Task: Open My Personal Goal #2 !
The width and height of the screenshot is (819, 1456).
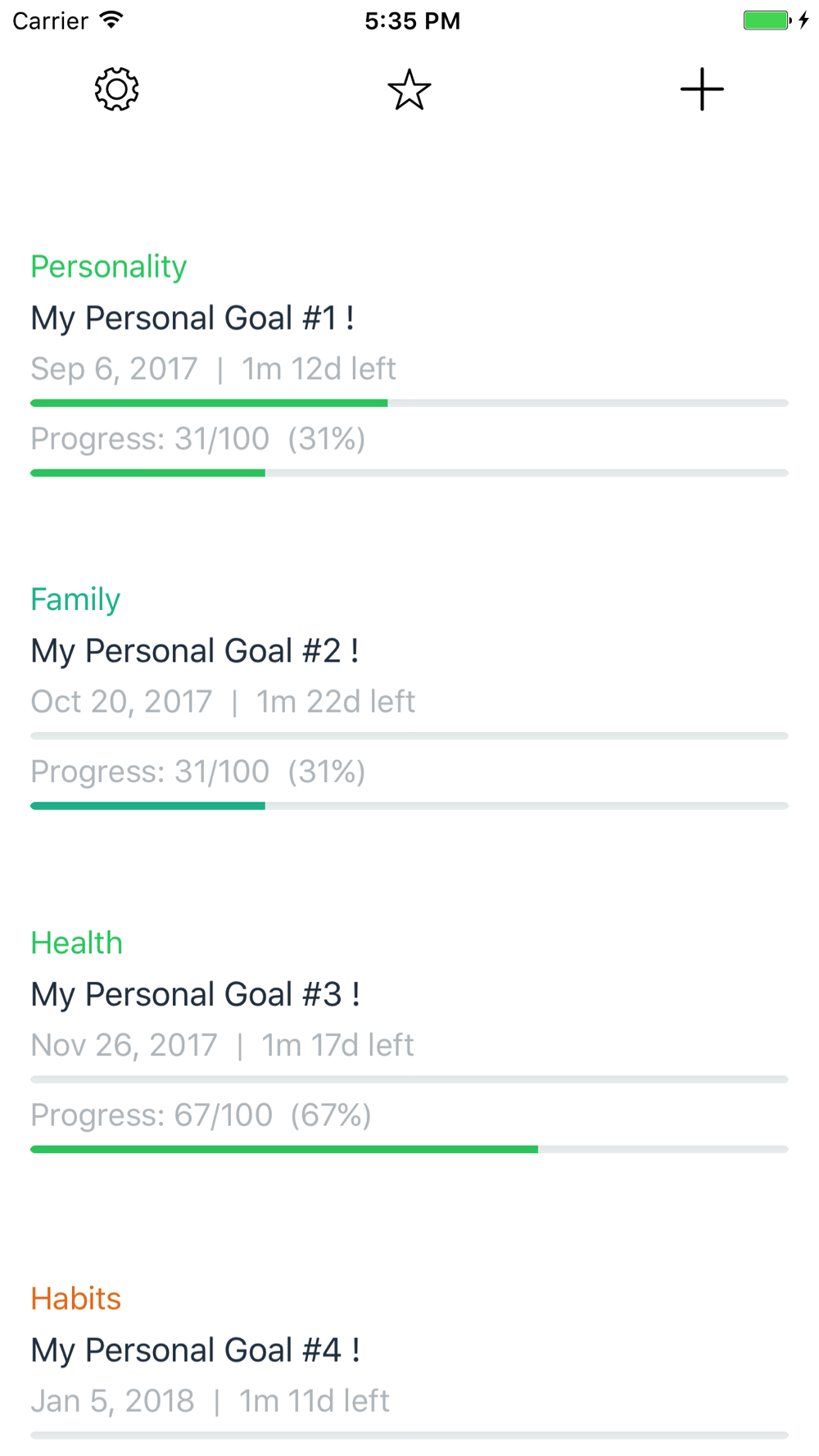Action: 195,651
